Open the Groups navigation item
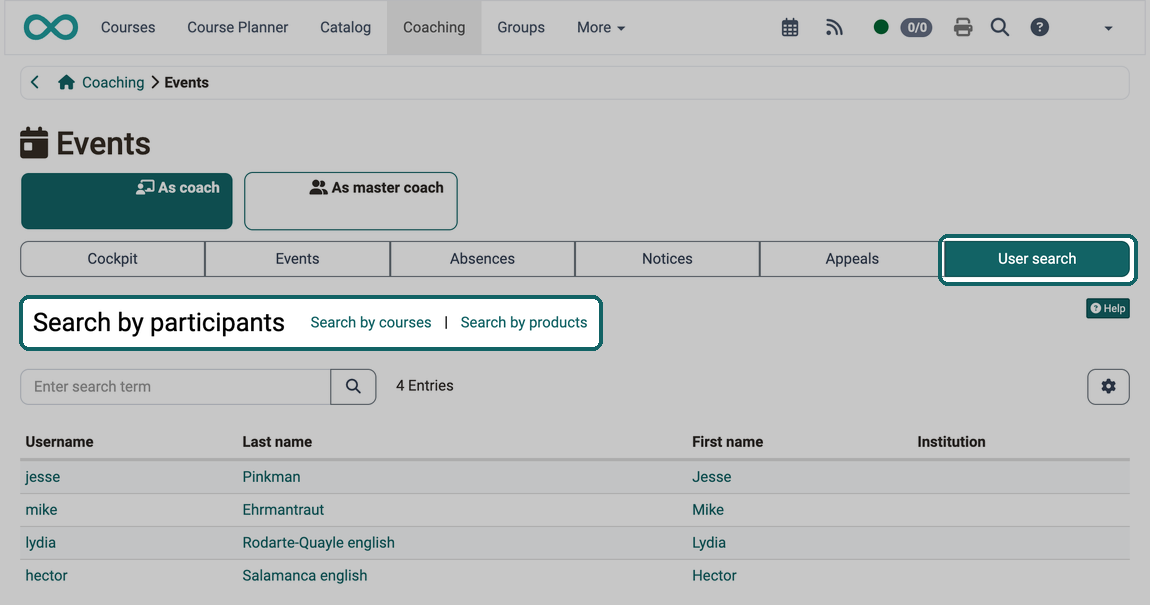The width and height of the screenshot is (1150, 605). [x=521, y=28]
